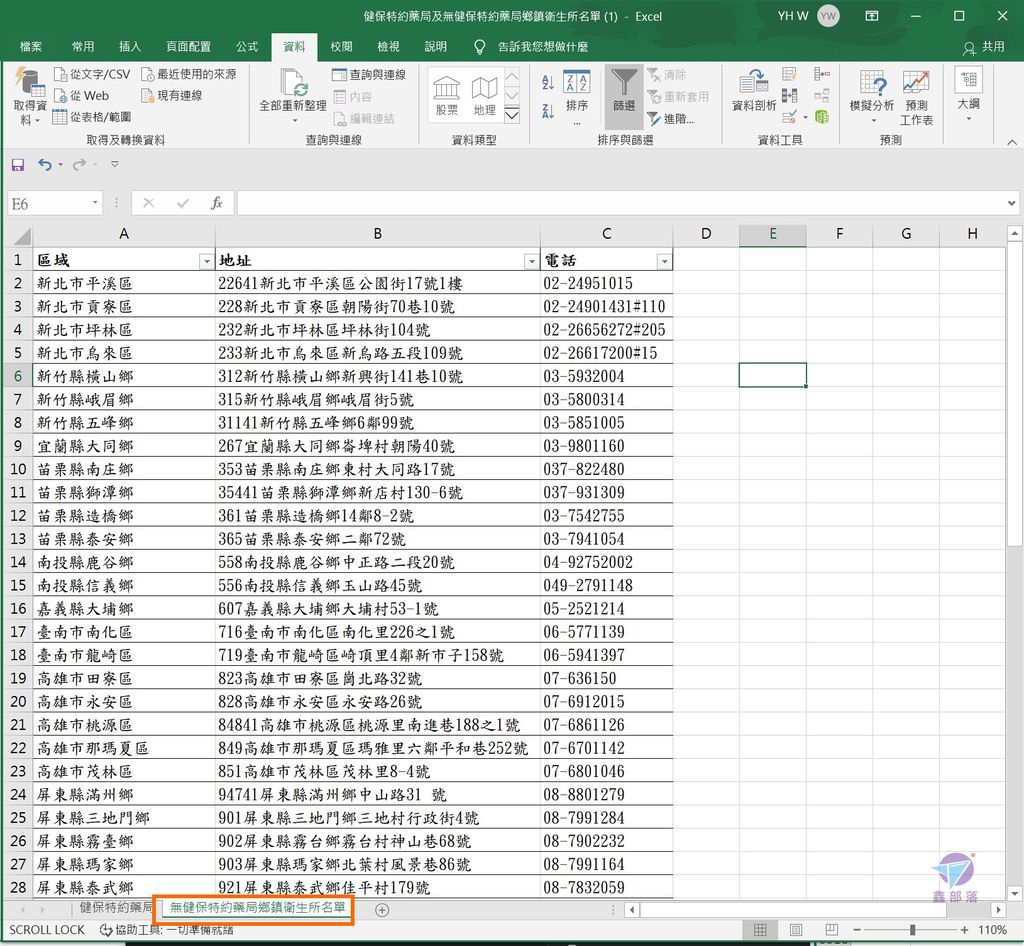The image size is (1024, 946).
Task: Click the 110% zoom level
Action: click(993, 930)
